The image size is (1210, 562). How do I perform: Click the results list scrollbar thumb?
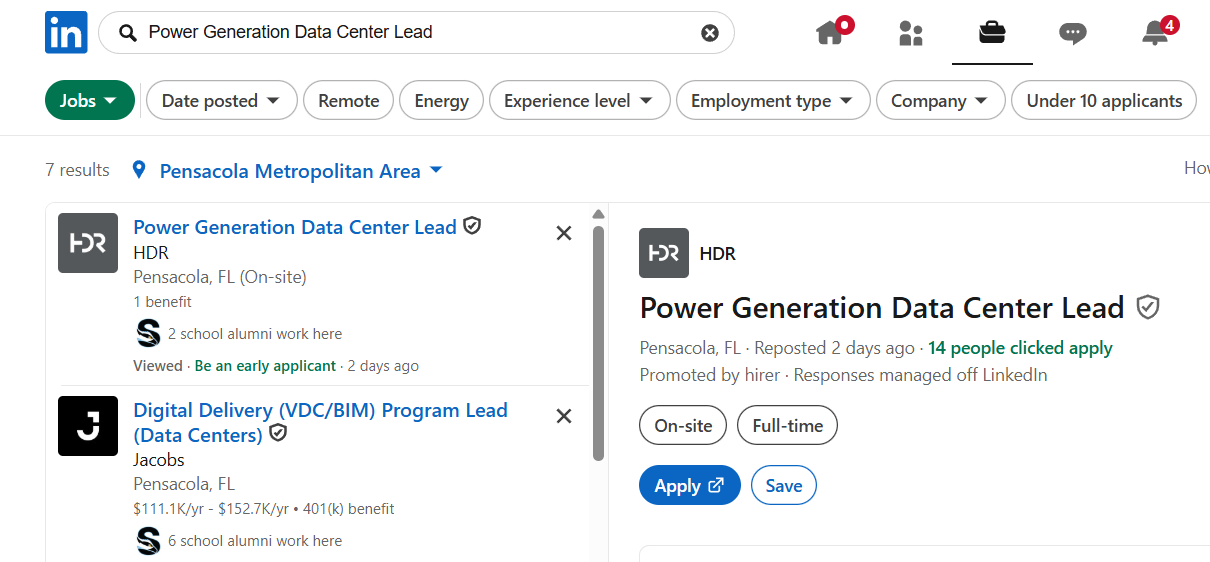coord(599,343)
